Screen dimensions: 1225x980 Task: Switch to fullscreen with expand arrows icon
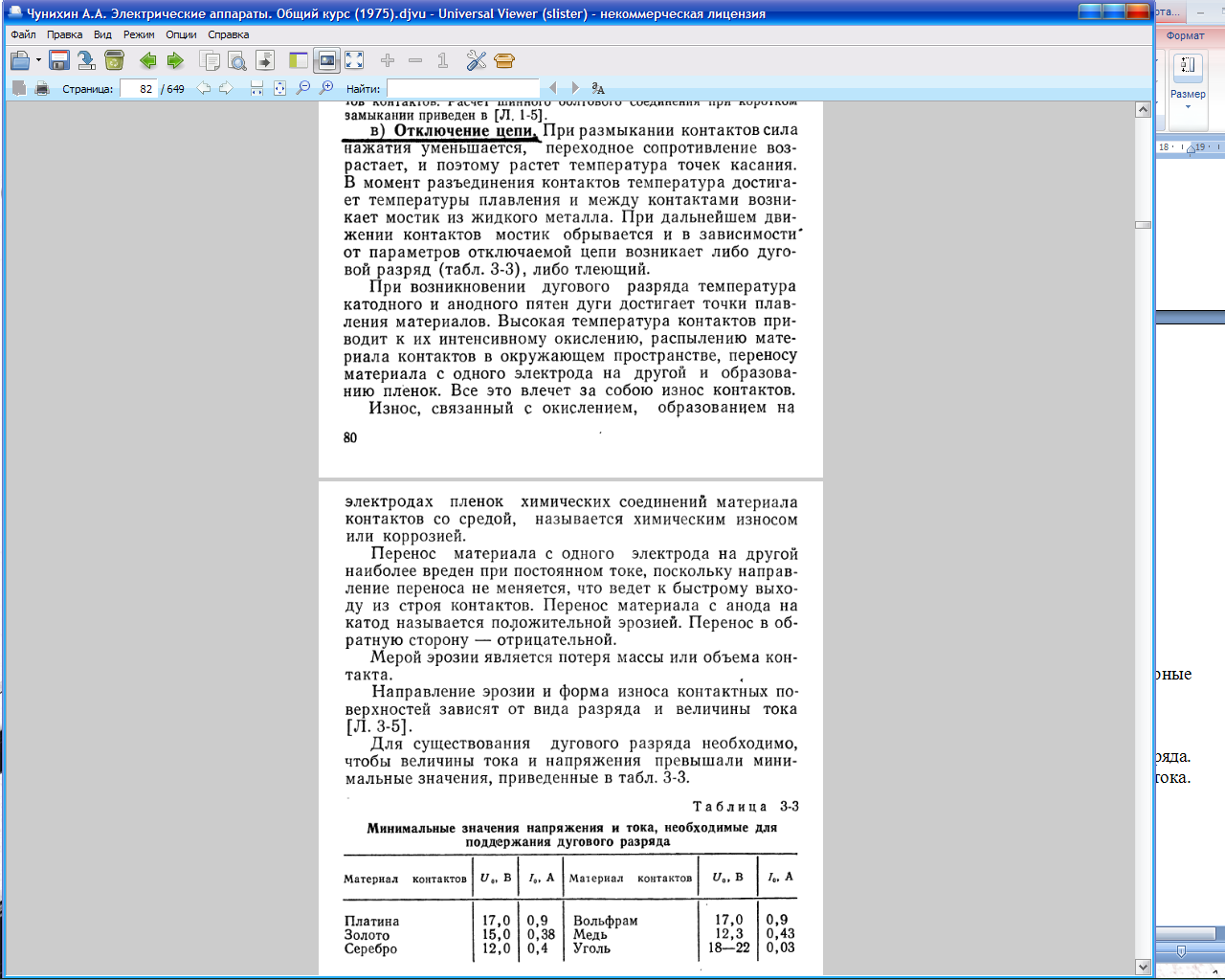coord(354,60)
